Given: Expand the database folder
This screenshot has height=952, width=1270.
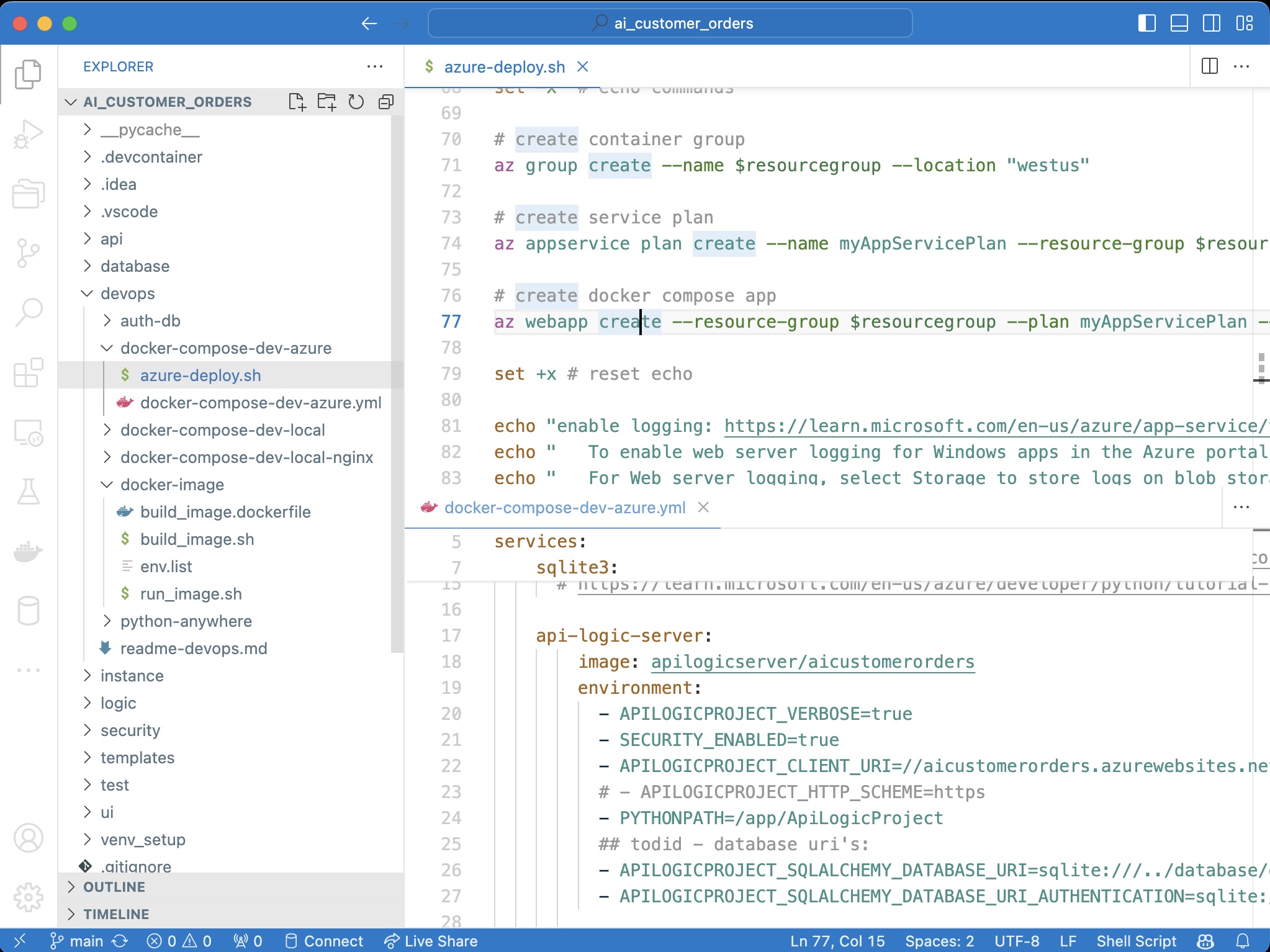Looking at the screenshot, I should coord(135,266).
